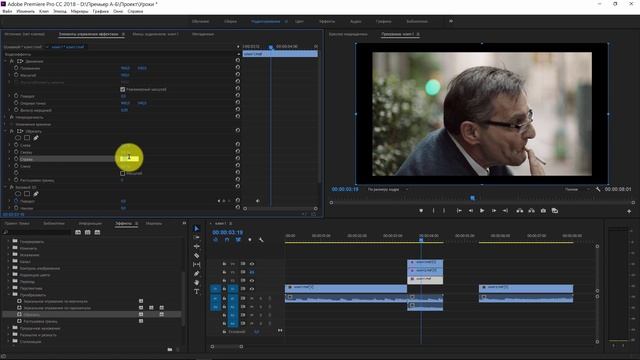640x360 pixels.
Task: Toggle animation stopwatch for Position
Action: pyautogui.click(x=16, y=68)
